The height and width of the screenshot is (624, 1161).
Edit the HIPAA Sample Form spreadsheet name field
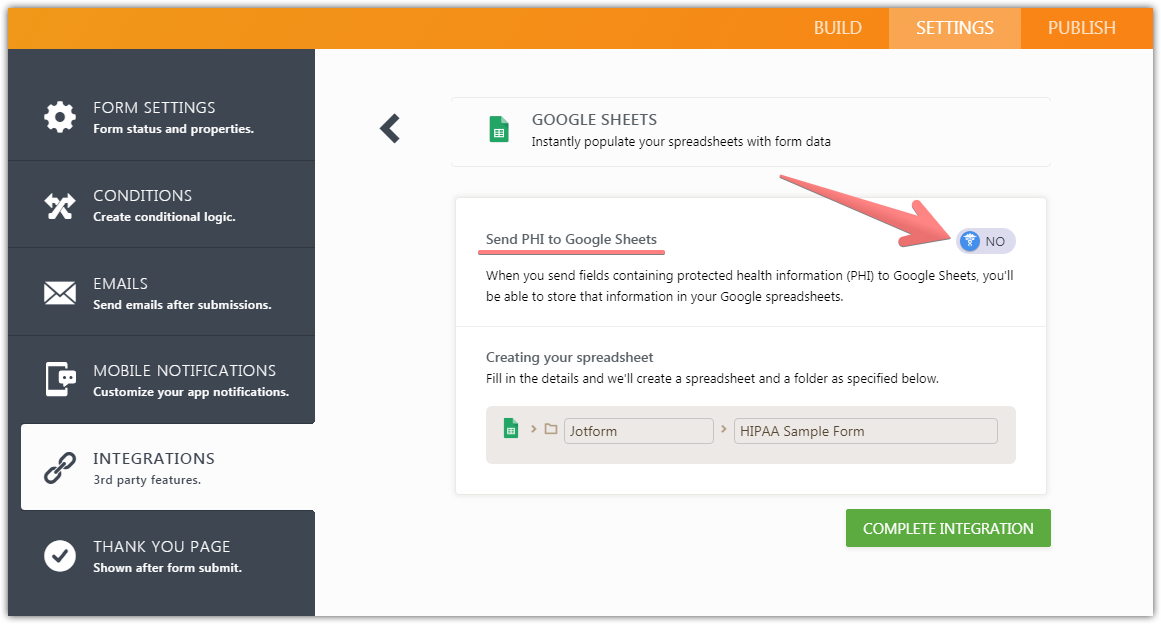click(x=865, y=431)
